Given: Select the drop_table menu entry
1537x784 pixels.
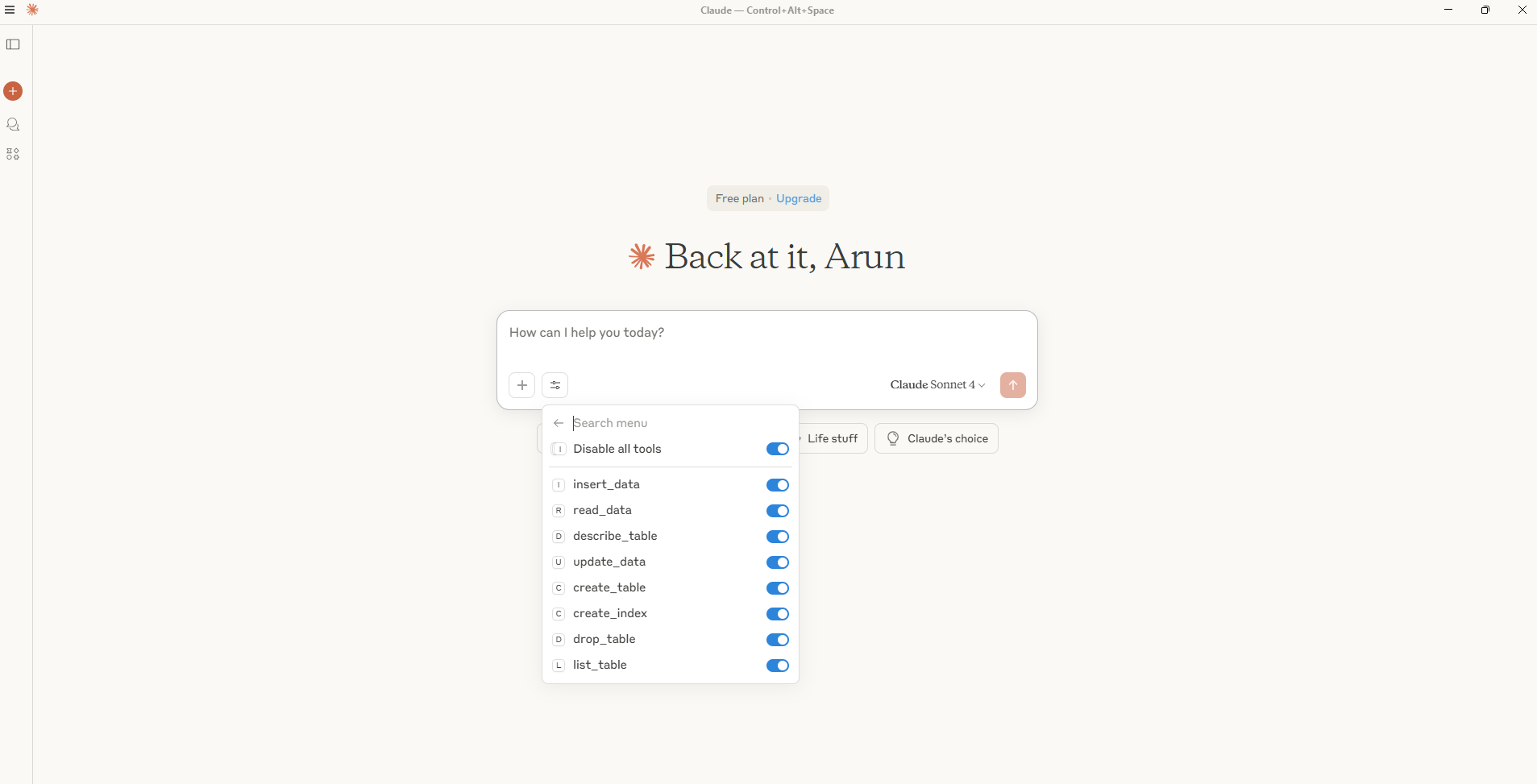Looking at the screenshot, I should point(671,640).
